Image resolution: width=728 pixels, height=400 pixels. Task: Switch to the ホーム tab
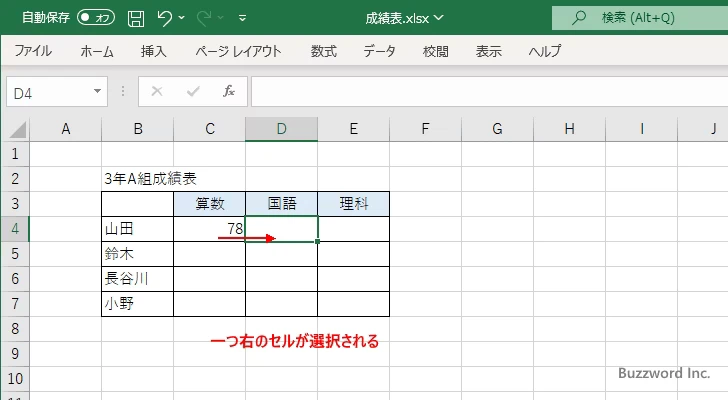pyautogui.click(x=97, y=51)
